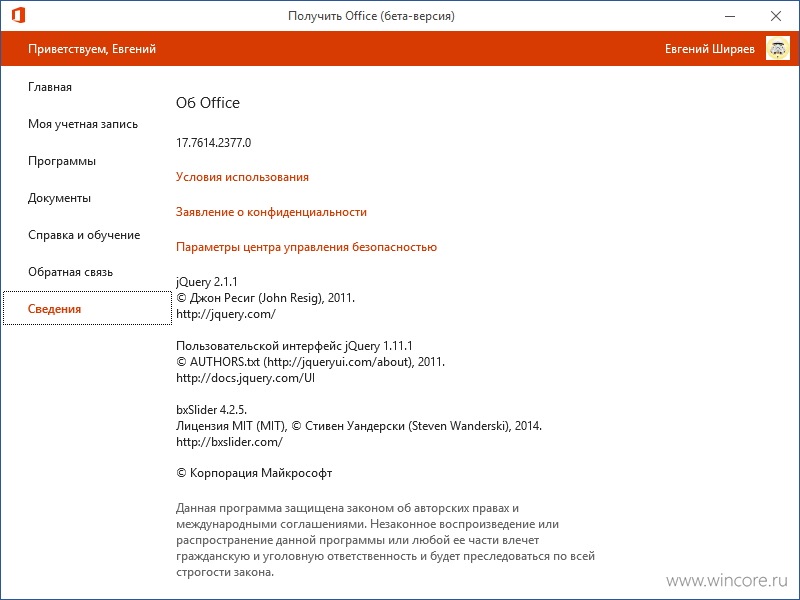Image resolution: width=800 pixels, height=600 pixels.
Task: Select Программы in the sidebar
Action: pyautogui.click(x=62, y=161)
